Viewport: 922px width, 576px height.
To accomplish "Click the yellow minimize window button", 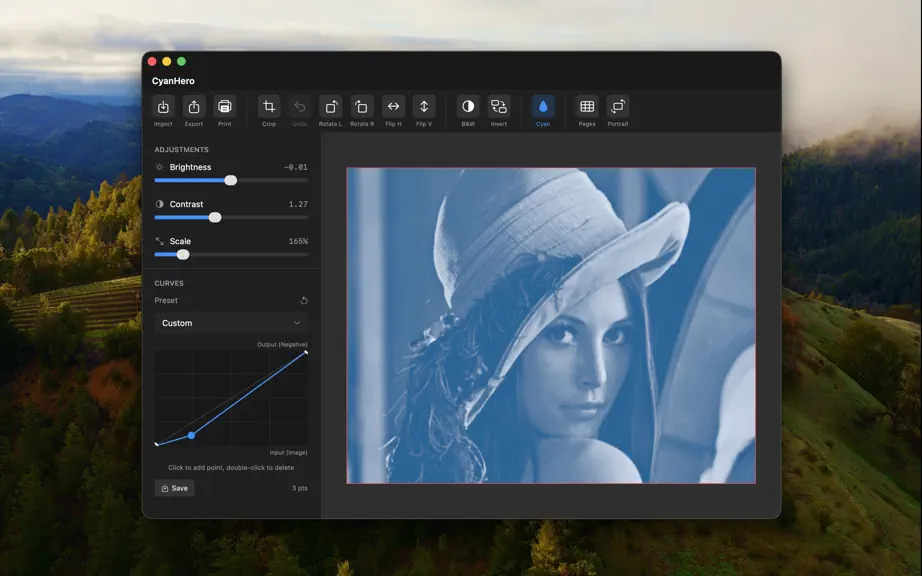I will pyautogui.click(x=166, y=61).
